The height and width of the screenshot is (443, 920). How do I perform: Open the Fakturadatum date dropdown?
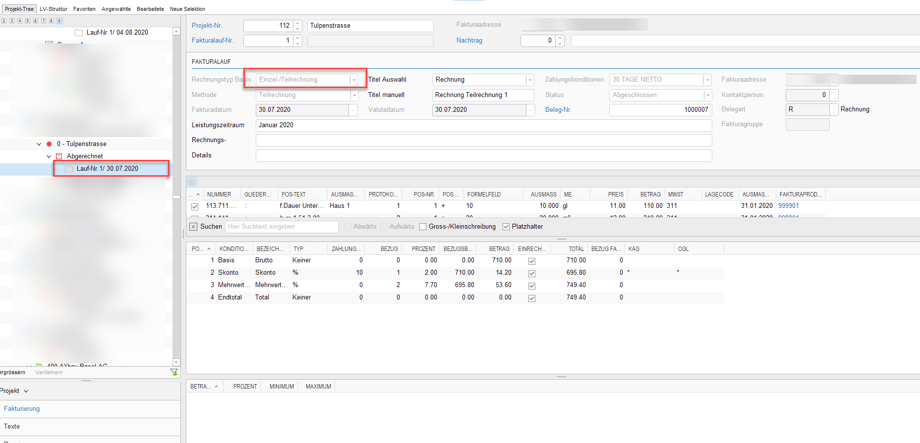354,110
